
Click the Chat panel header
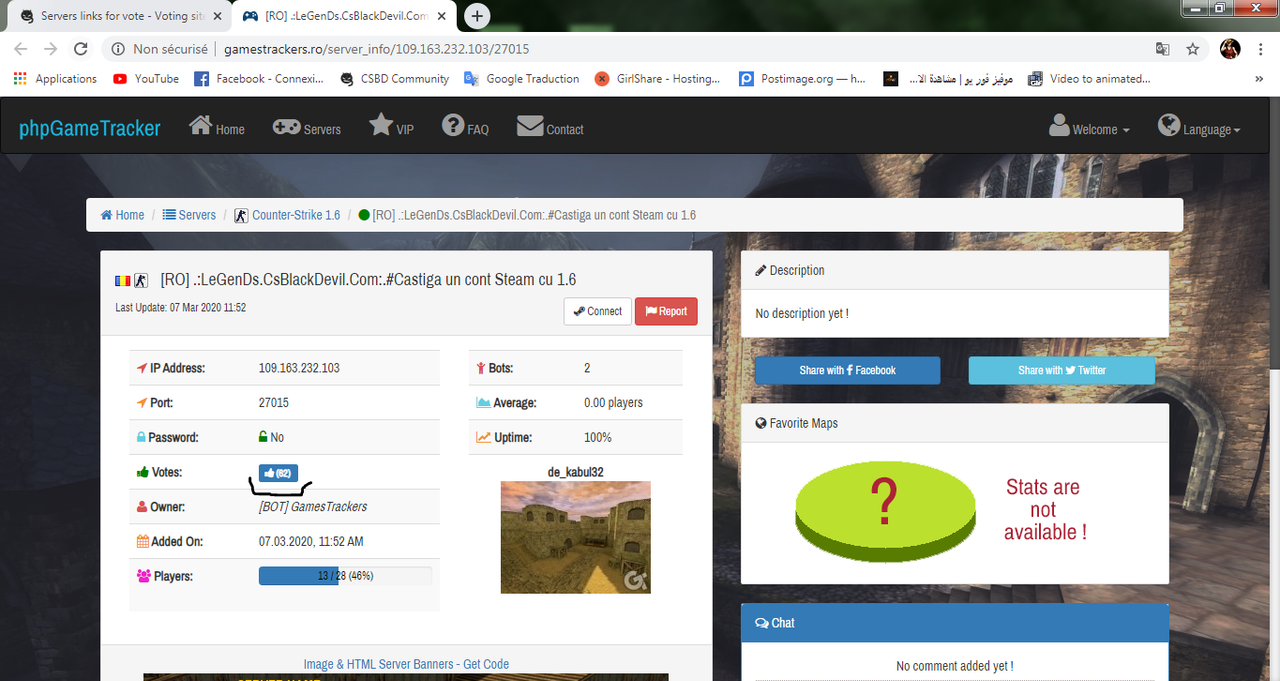click(955, 623)
